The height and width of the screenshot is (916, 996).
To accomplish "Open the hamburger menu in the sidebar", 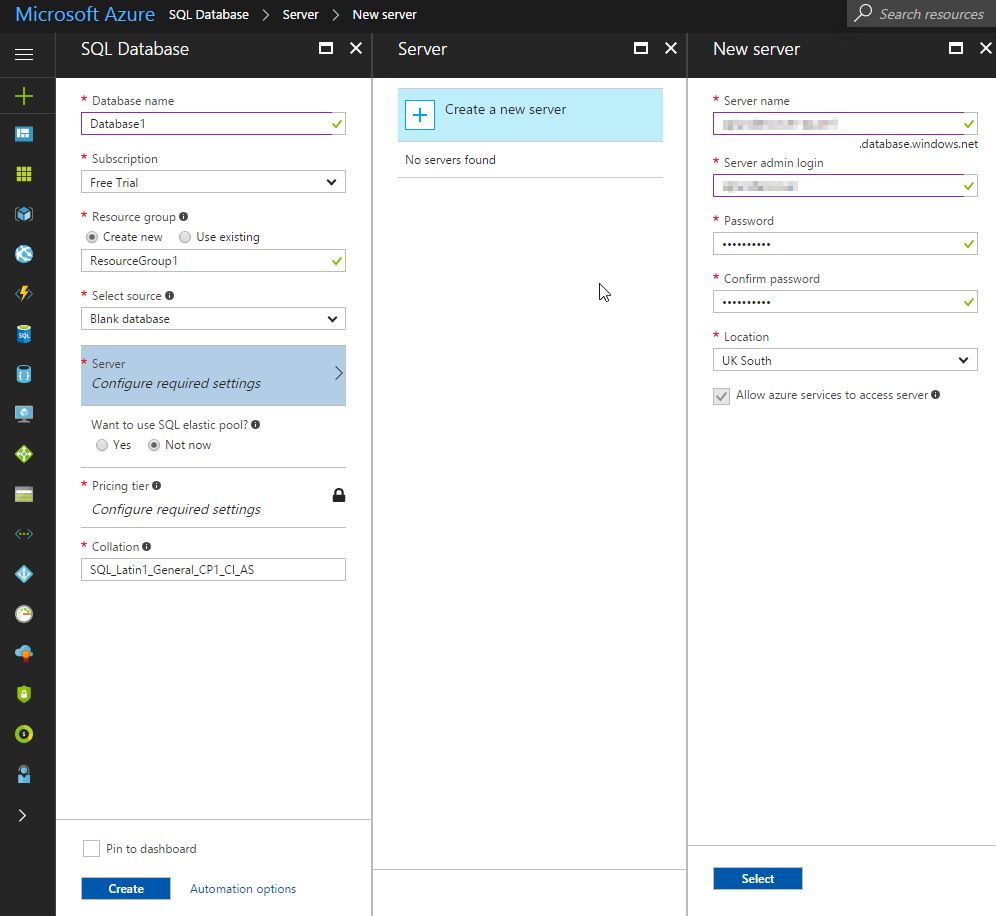I will pos(24,55).
